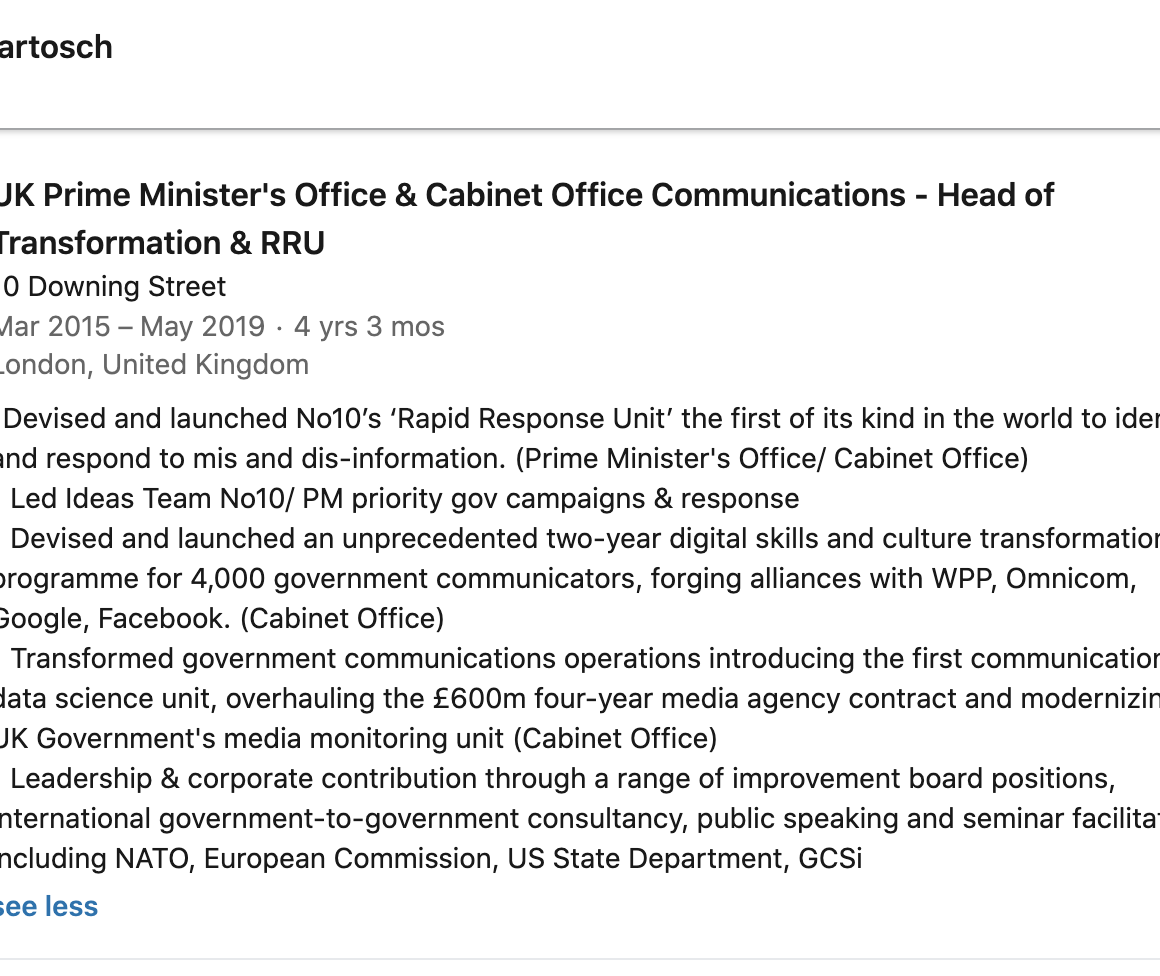
Task: Click the 'Mar 2015 – May 2019' date range
Action: [132, 327]
